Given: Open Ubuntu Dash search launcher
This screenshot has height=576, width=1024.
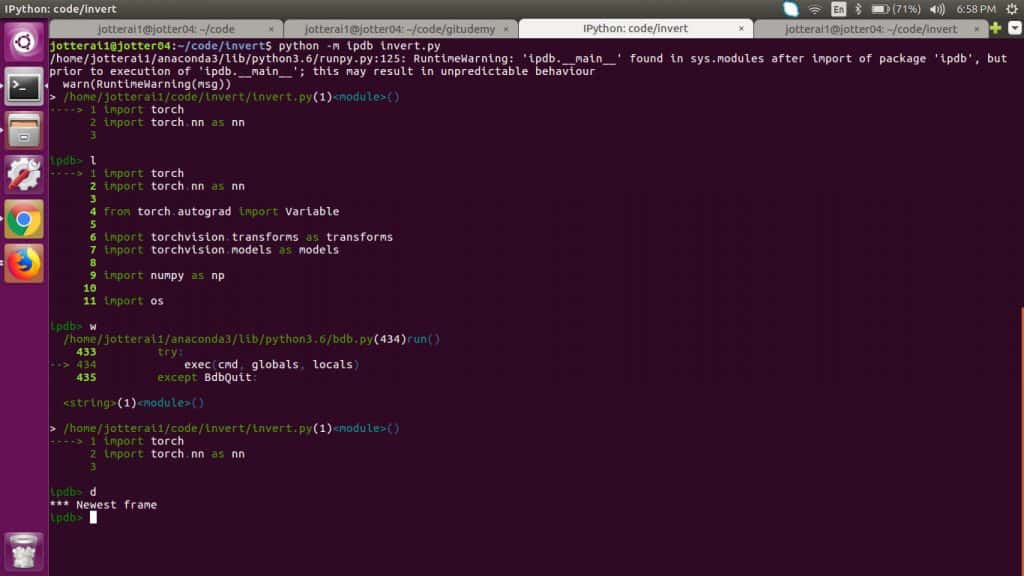Looking at the screenshot, I should point(24,42).
